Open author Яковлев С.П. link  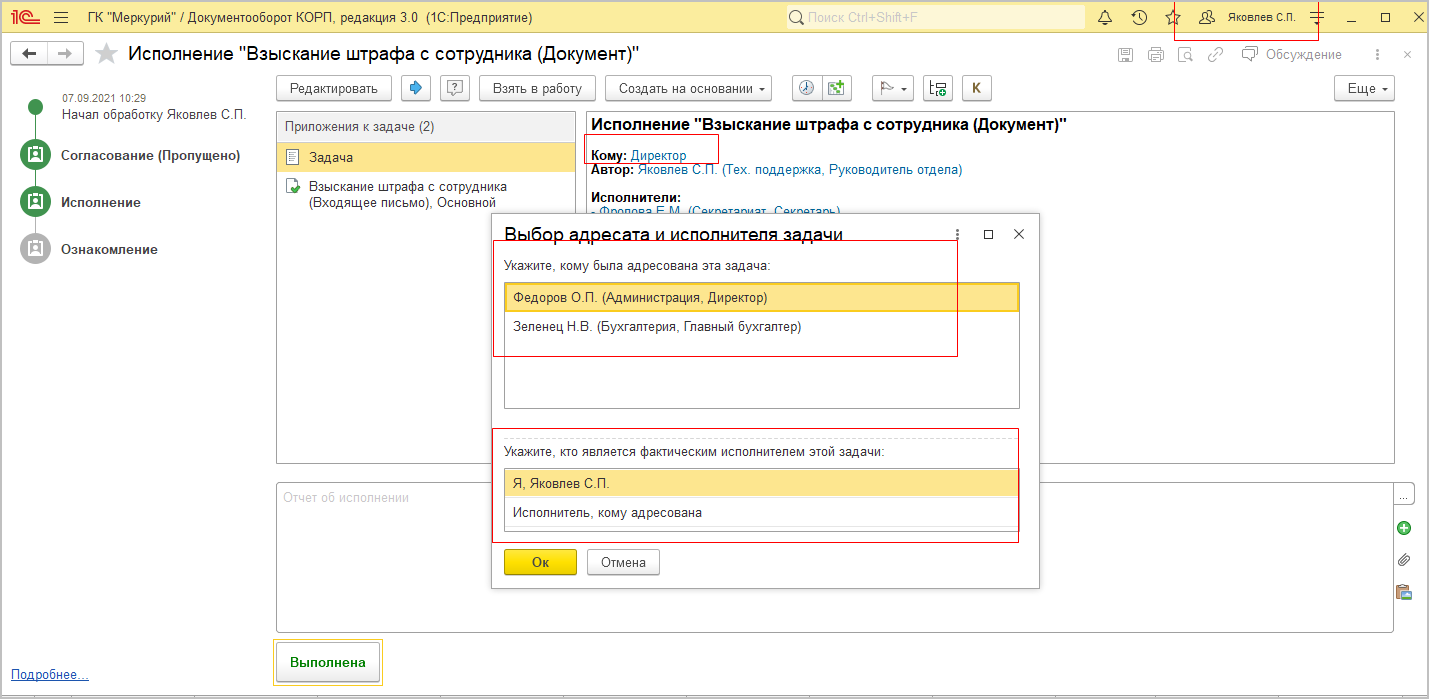click(x=799, y=170)
